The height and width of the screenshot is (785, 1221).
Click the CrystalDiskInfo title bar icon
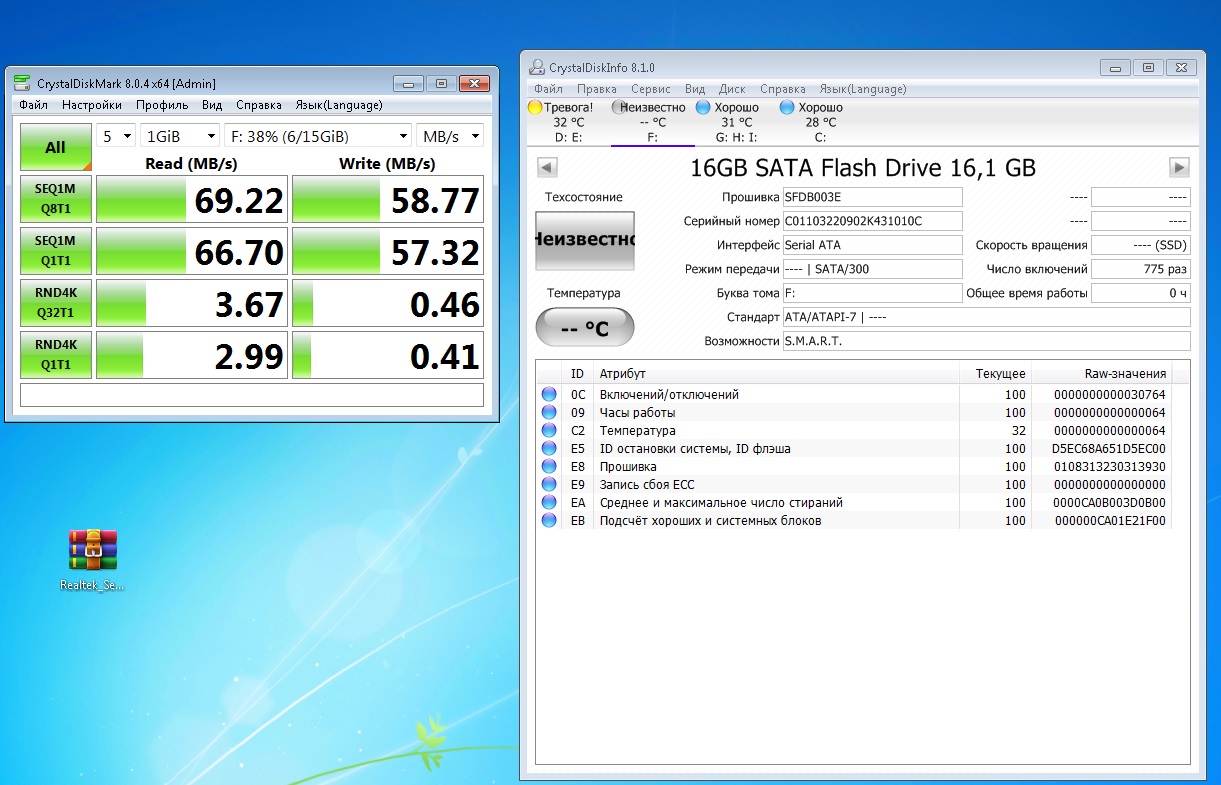[536, 67]
